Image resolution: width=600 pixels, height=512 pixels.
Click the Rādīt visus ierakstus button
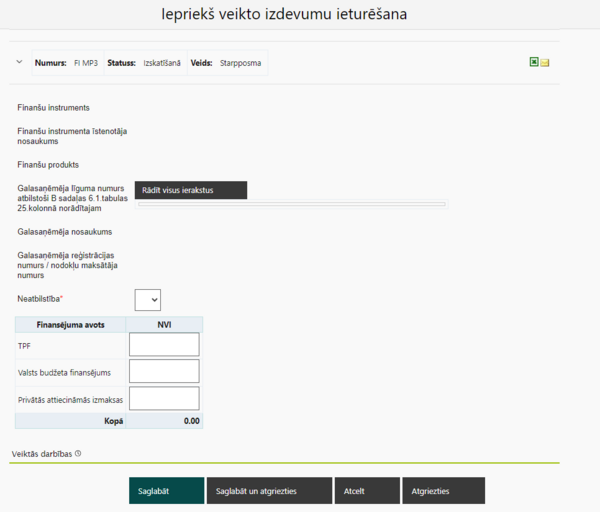pos(191,190)
